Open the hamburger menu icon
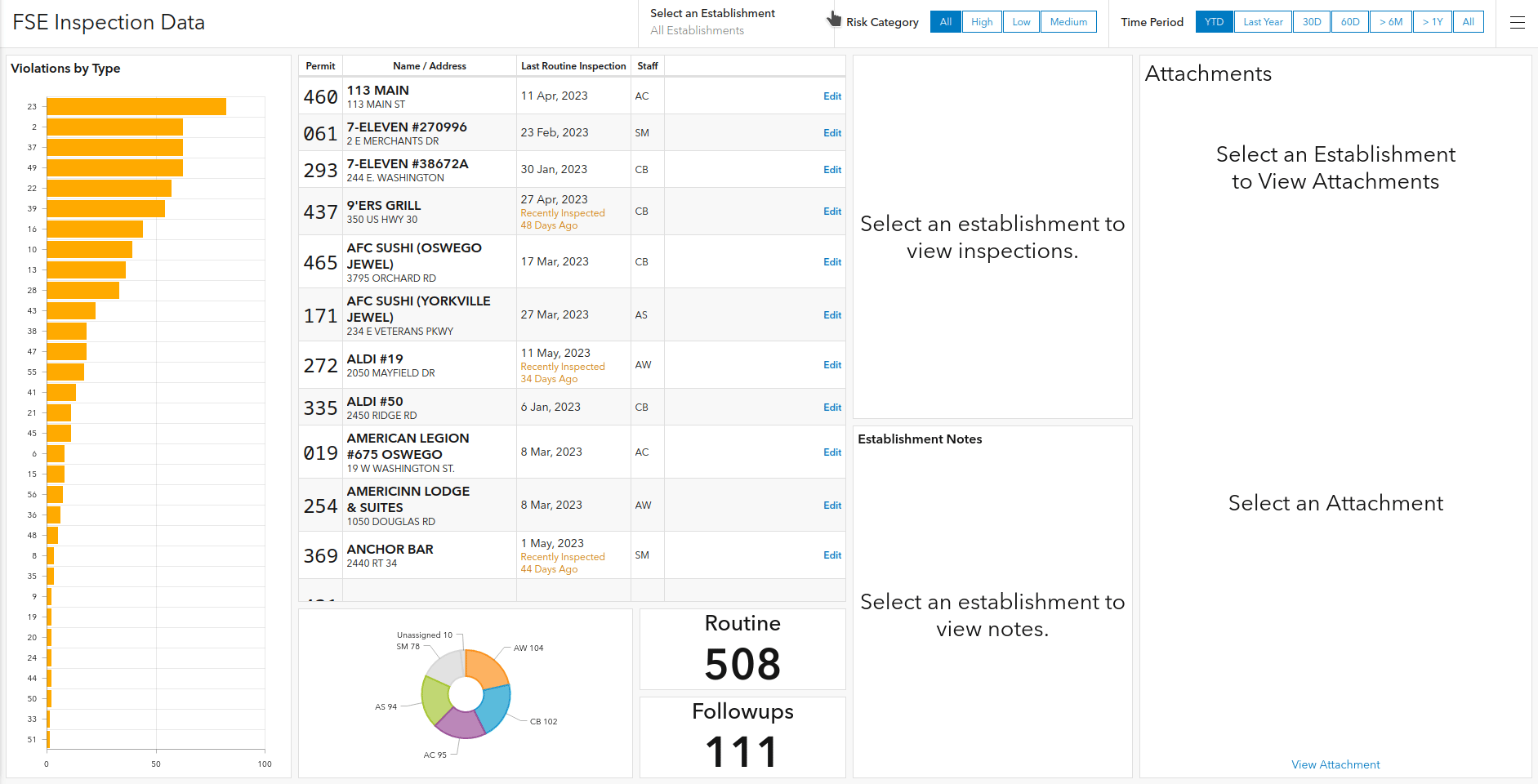 (x=1517, y=23)
